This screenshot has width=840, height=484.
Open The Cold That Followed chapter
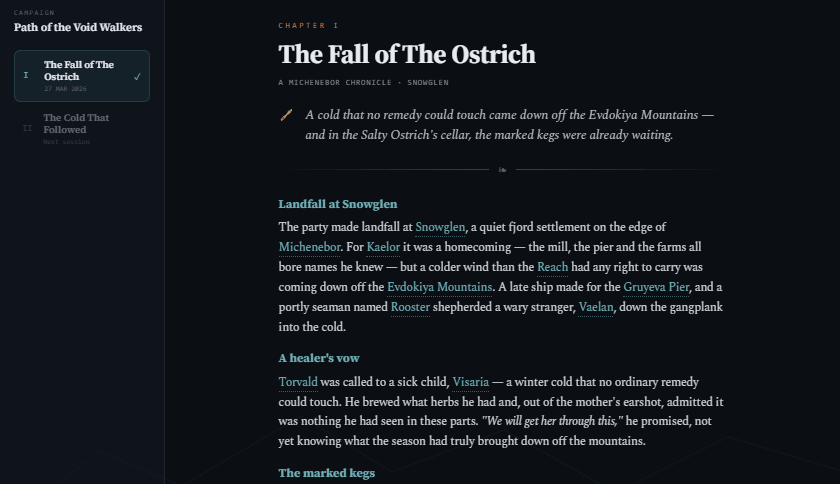tap(82, 129)
